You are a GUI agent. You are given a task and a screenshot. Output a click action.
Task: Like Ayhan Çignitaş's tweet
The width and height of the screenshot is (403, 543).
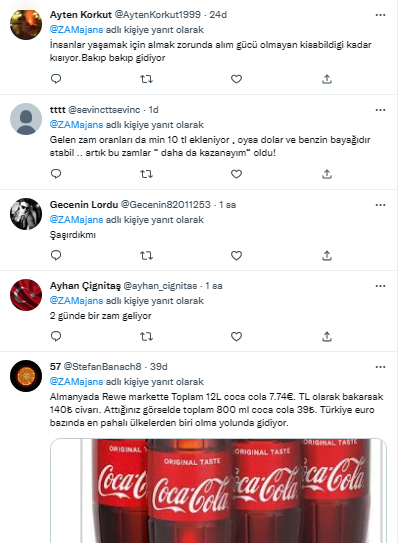coord(236,337)
